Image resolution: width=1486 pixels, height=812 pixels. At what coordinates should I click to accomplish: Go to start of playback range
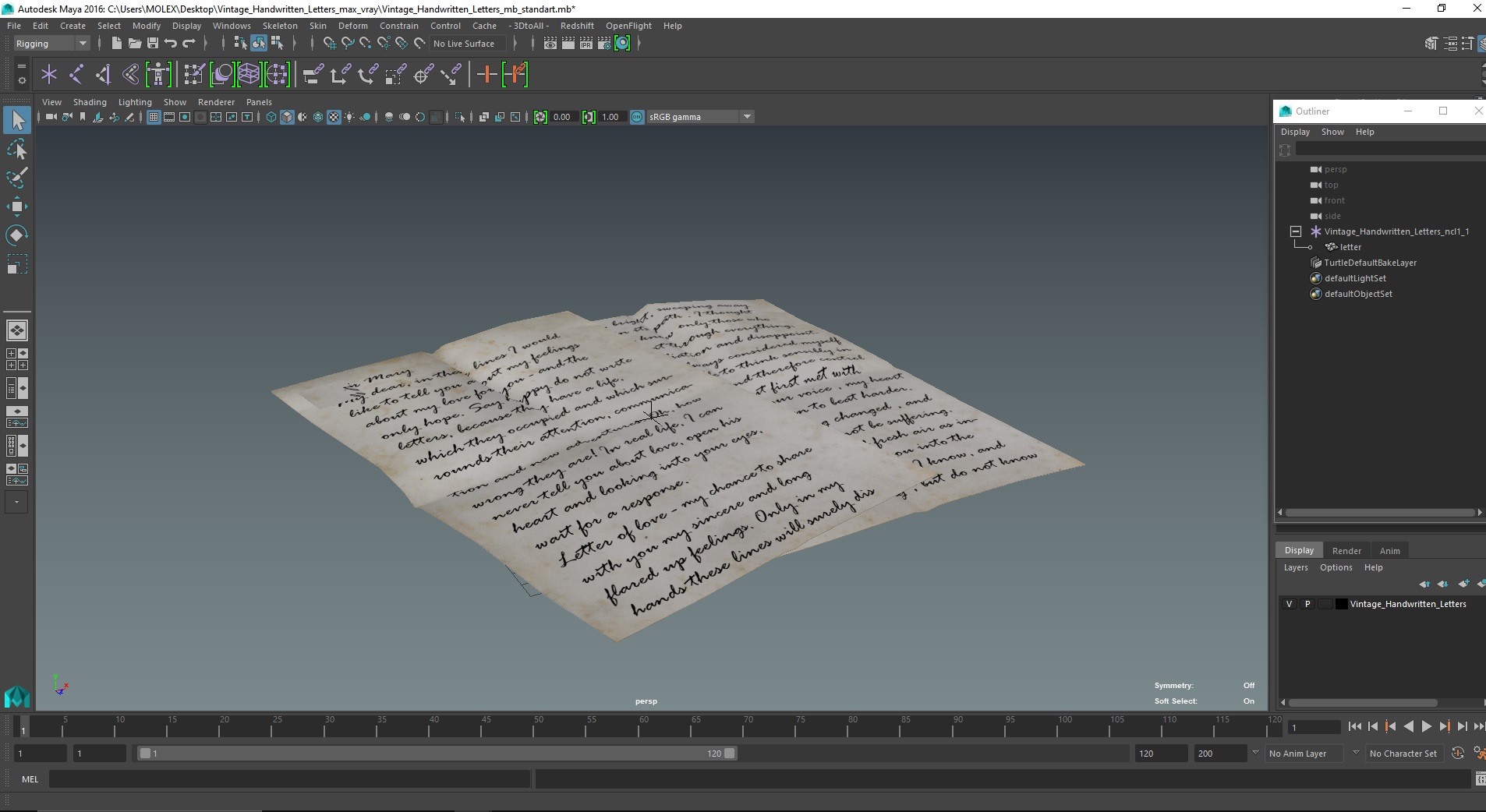[1354, 726]
